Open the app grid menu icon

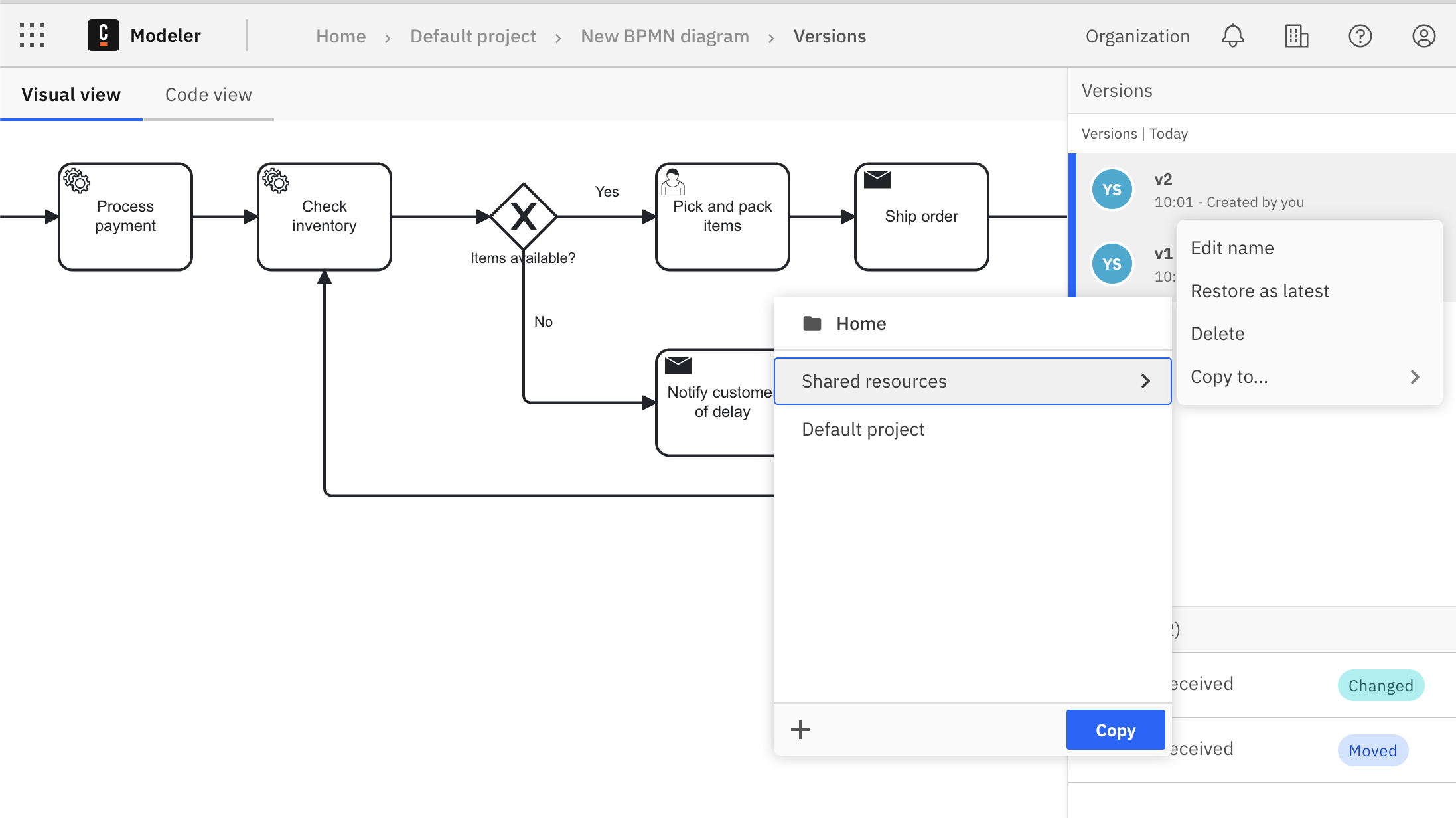[31, 35]
